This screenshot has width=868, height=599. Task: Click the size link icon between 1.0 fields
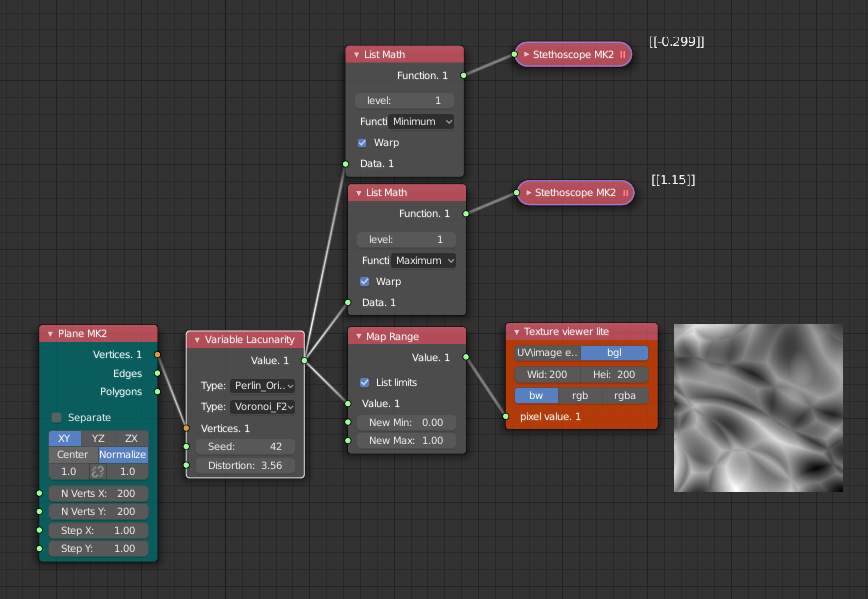pos(98,472)
